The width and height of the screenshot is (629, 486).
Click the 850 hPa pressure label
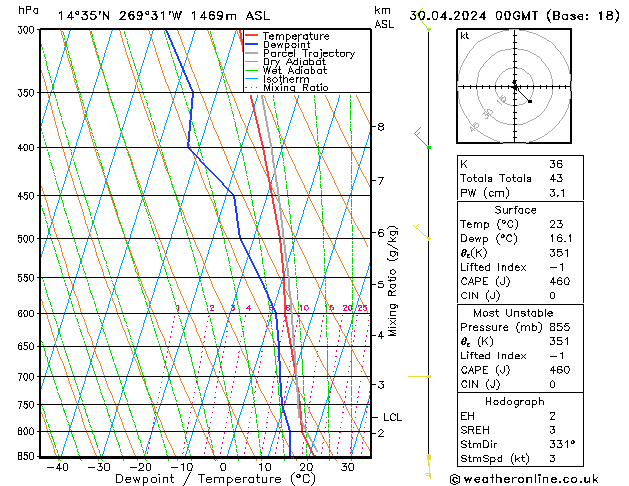point(28,456)
